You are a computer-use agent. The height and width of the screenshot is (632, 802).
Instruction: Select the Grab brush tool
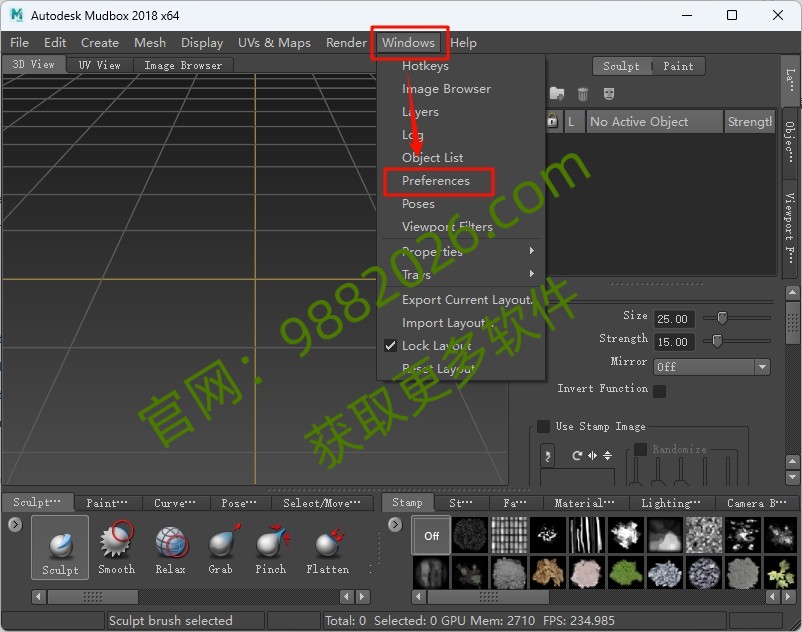coord(221,547)
